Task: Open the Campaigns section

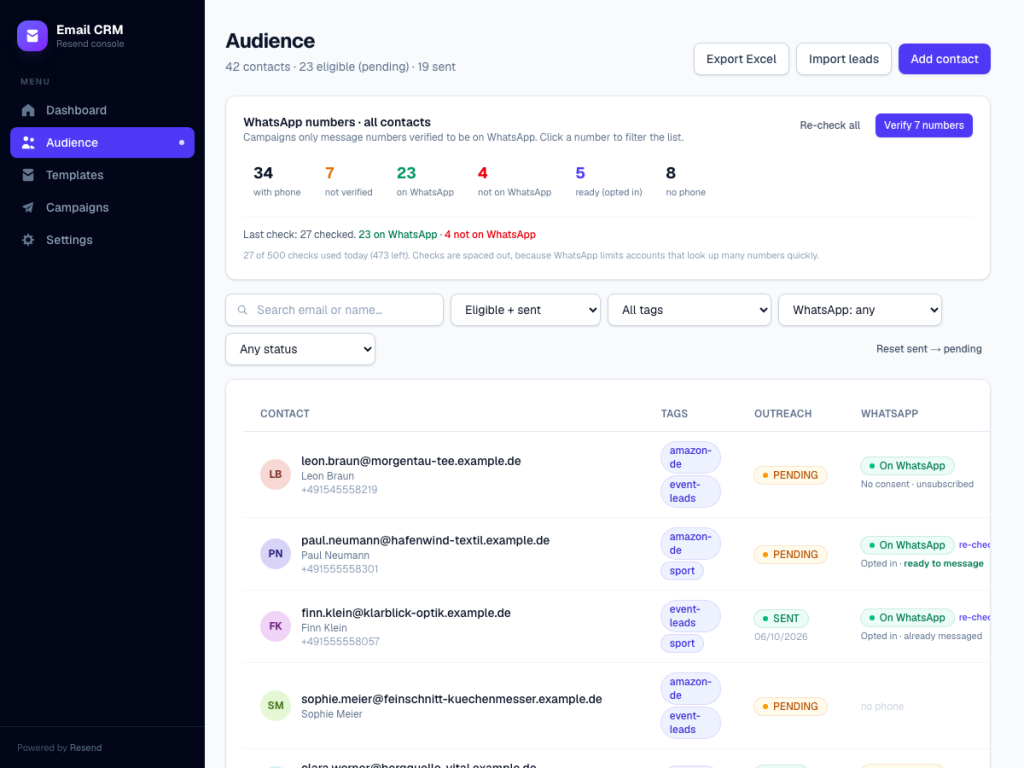Action: pos(103,207)
